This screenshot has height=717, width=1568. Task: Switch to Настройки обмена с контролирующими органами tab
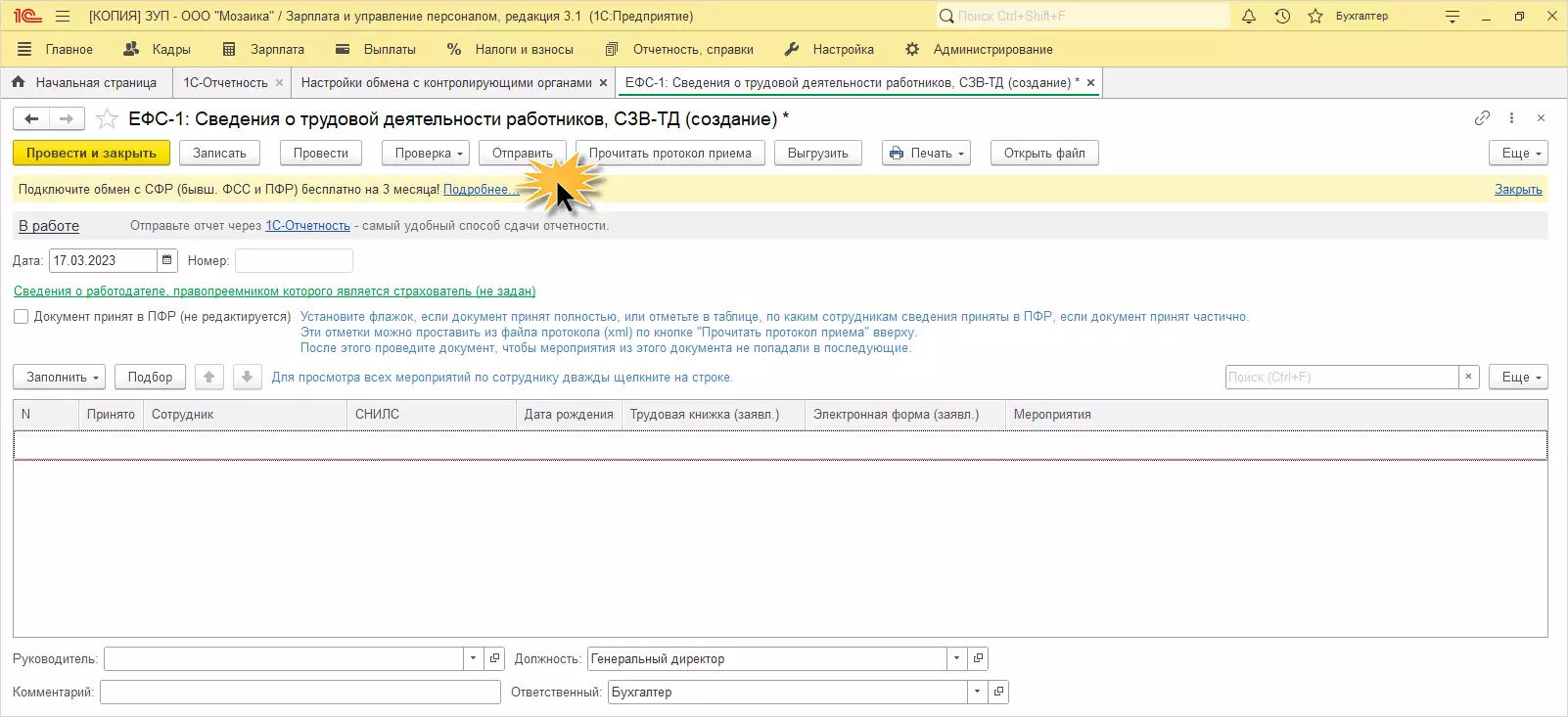pos(446,83)
